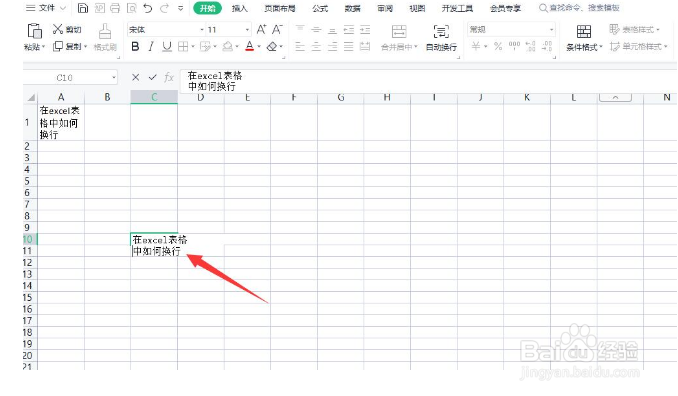
Task: Confirm the formula bar entry (checkmark)
Action: pos(152,77)
